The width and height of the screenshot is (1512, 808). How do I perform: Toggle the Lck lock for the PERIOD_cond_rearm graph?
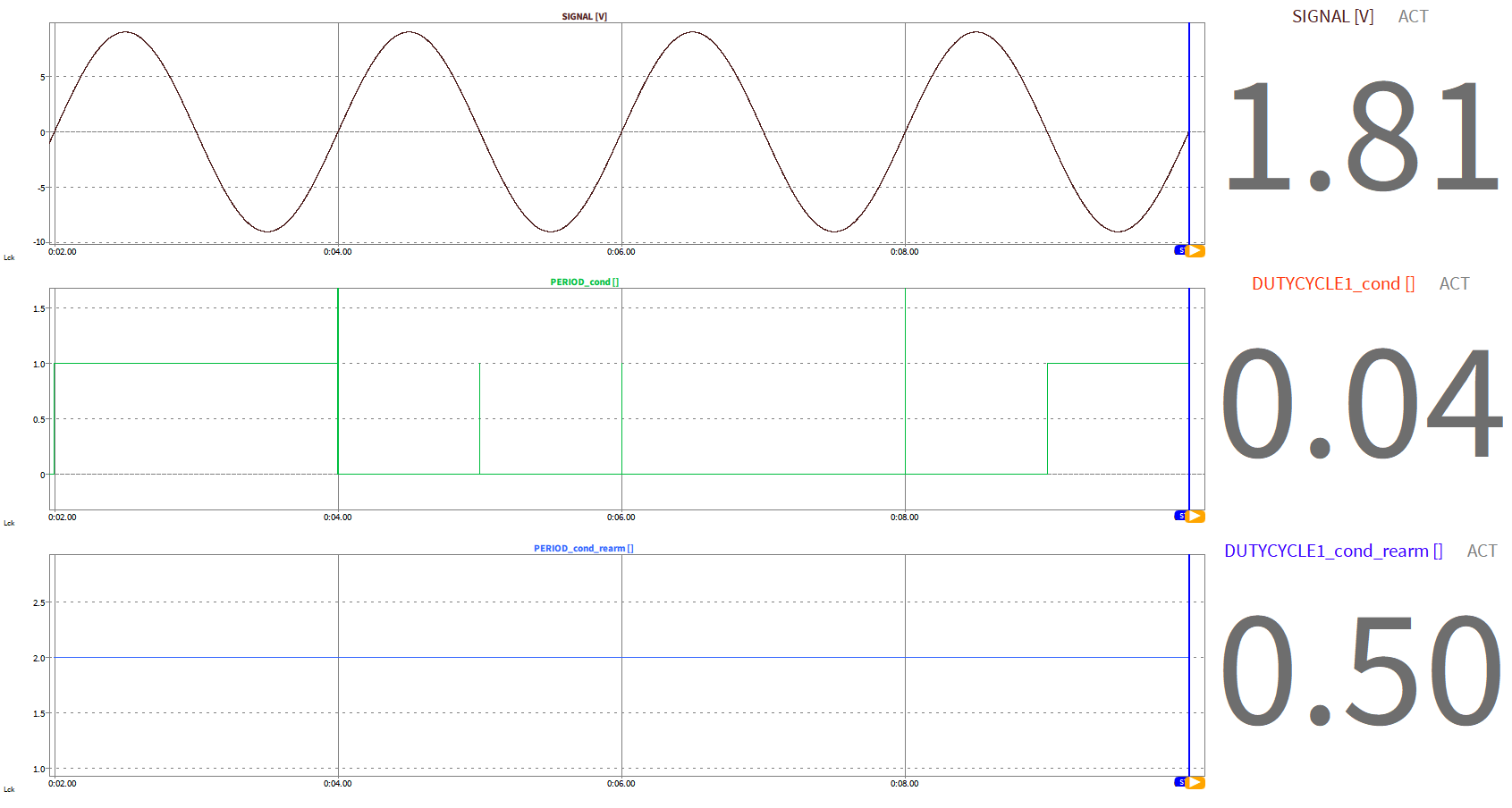pos(9,789)
